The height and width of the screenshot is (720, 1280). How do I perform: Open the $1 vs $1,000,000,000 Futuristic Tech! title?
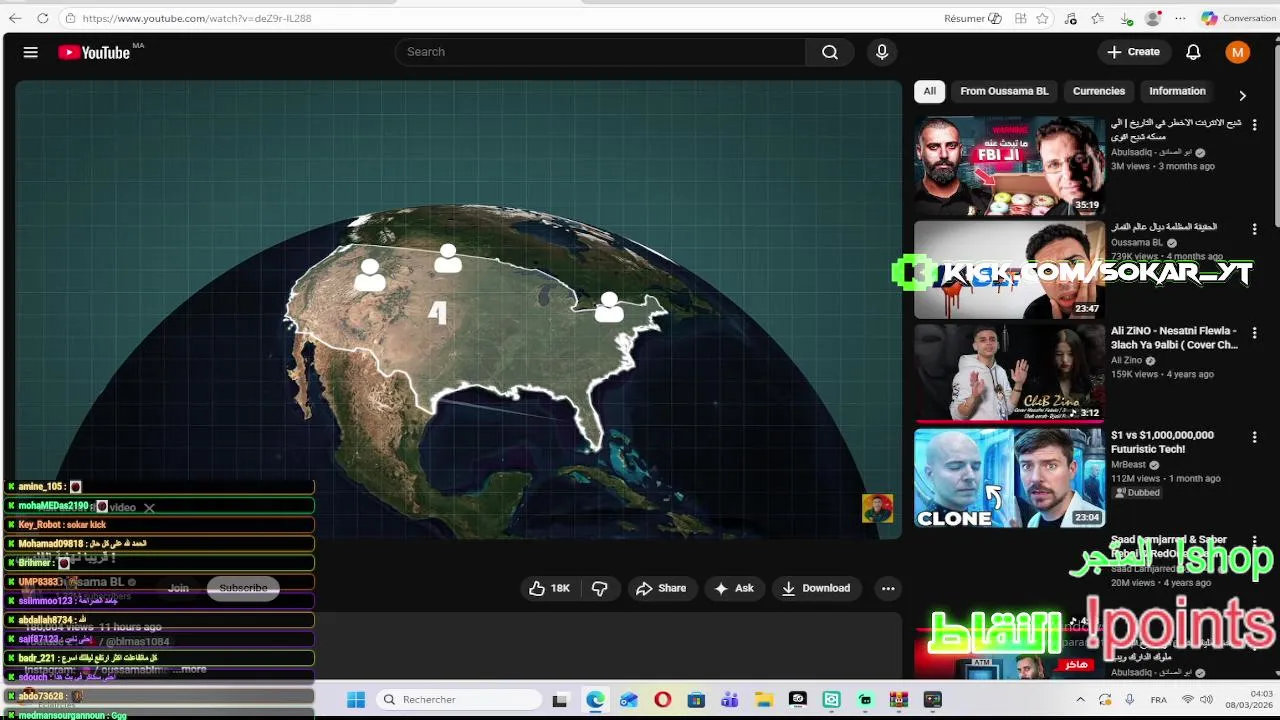pyautogui.click(x=1162, y=442)
